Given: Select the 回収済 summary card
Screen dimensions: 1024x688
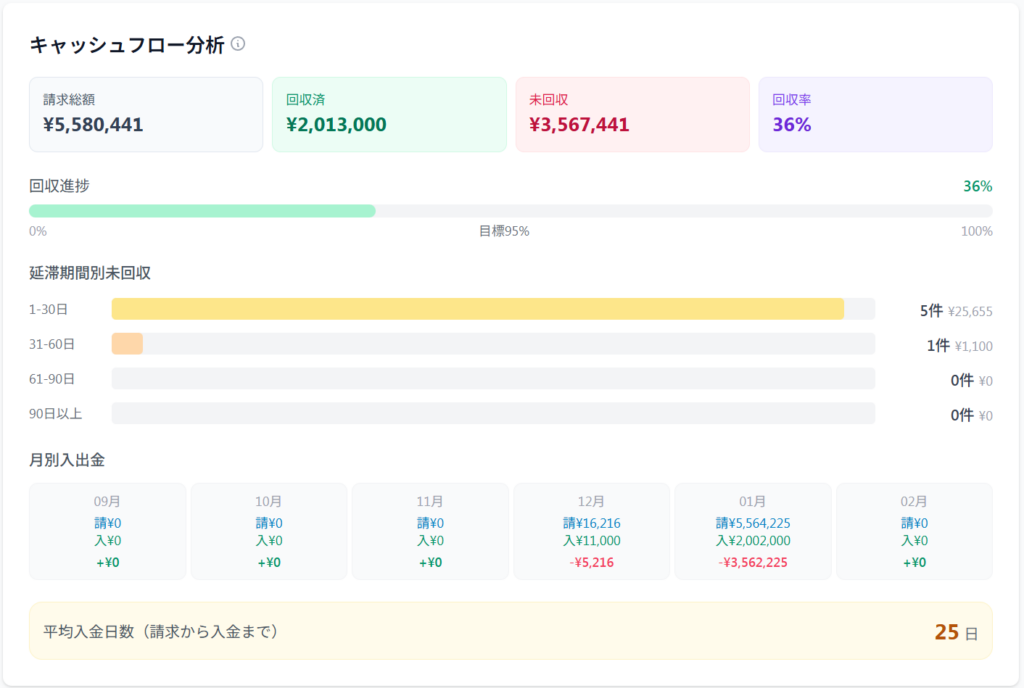Looking at the screenshot, I should point(389,114).
